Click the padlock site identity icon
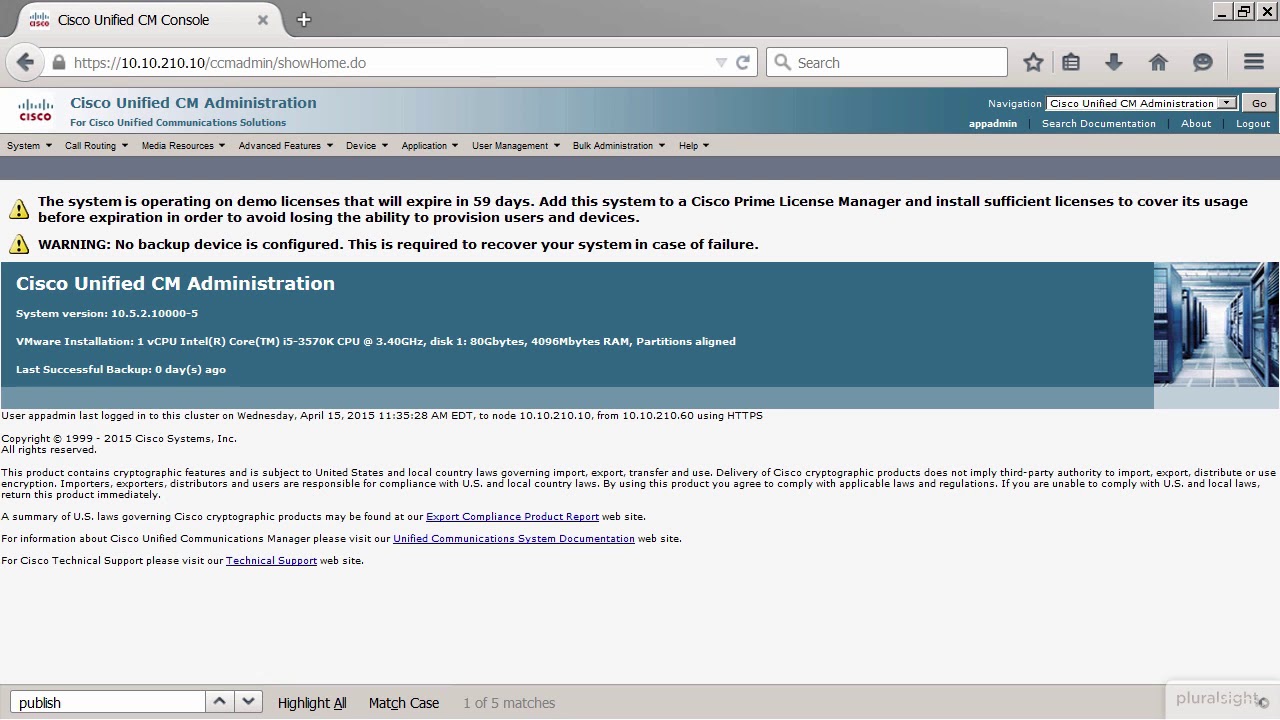Image resolution: width=1280 pixels, height=720 pixels. (x=59, y=62)
